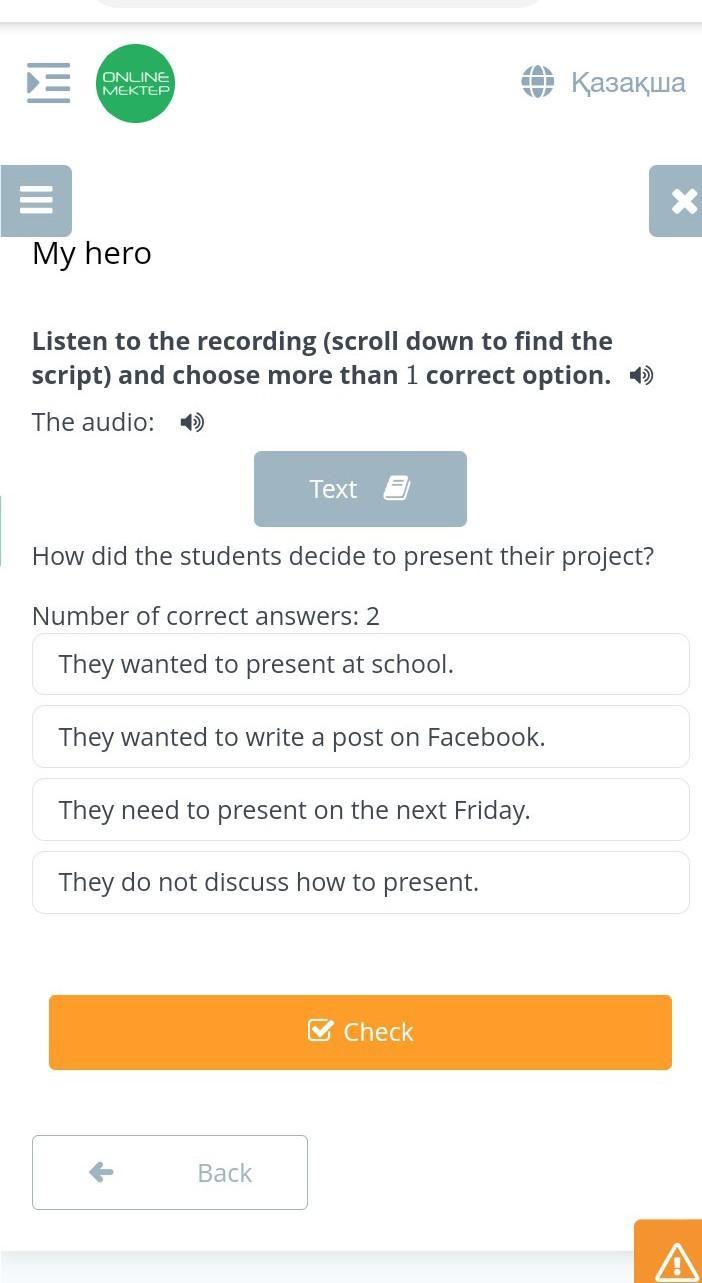Play the instruction speaker icon
This screenshot has width=702, height=1283.
click(641, 376)
